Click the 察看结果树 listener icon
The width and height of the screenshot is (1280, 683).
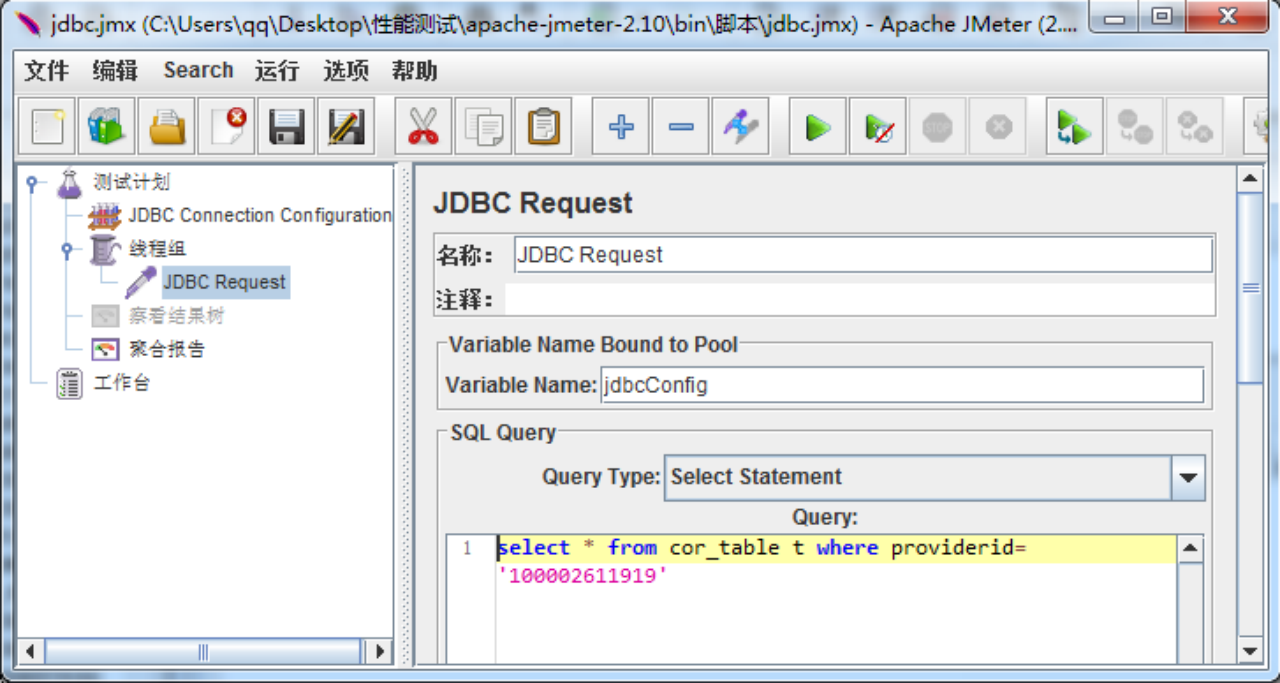[x=105, y=316]
